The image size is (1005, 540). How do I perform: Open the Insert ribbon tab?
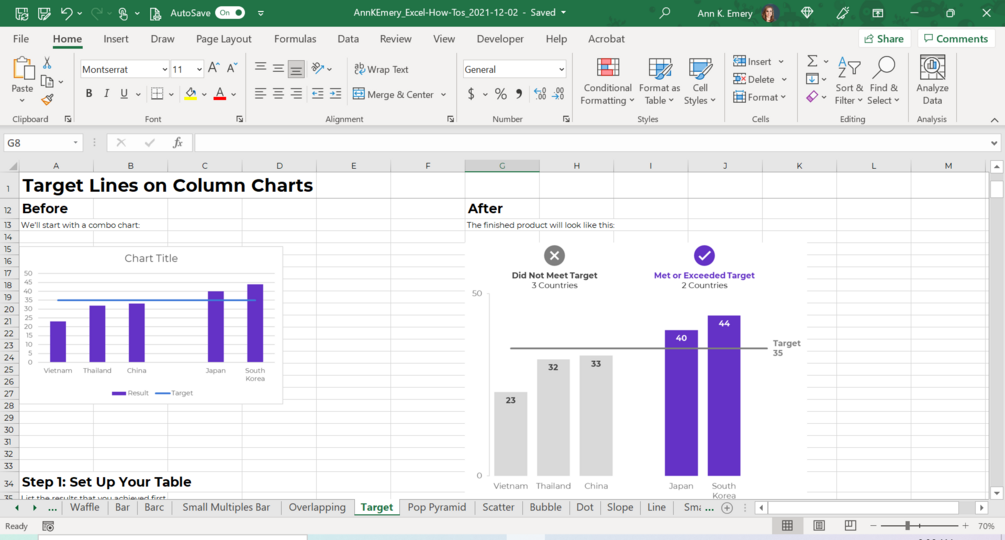click(116, 39)
